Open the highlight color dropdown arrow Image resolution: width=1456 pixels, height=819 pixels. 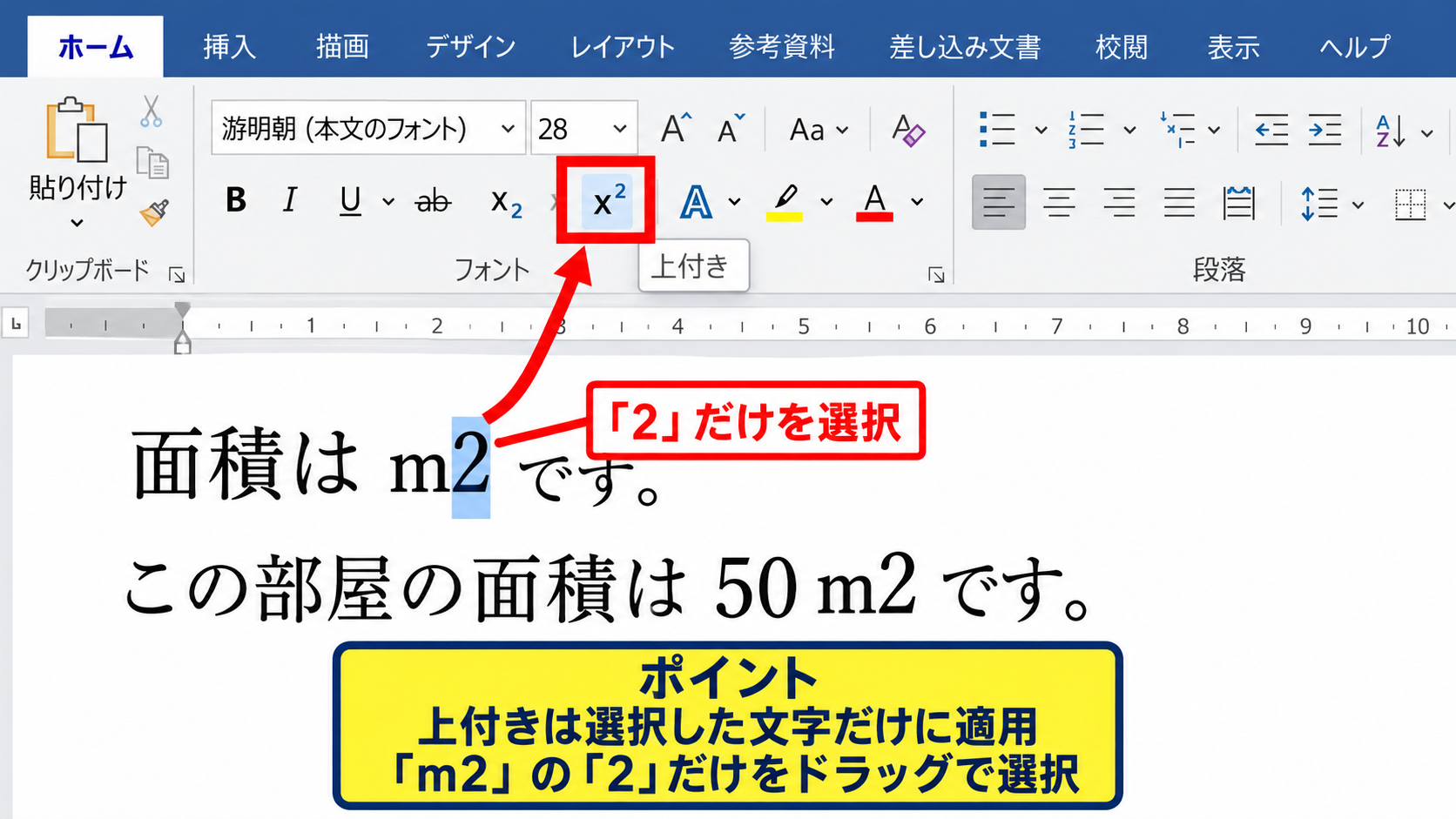point(826,202)
